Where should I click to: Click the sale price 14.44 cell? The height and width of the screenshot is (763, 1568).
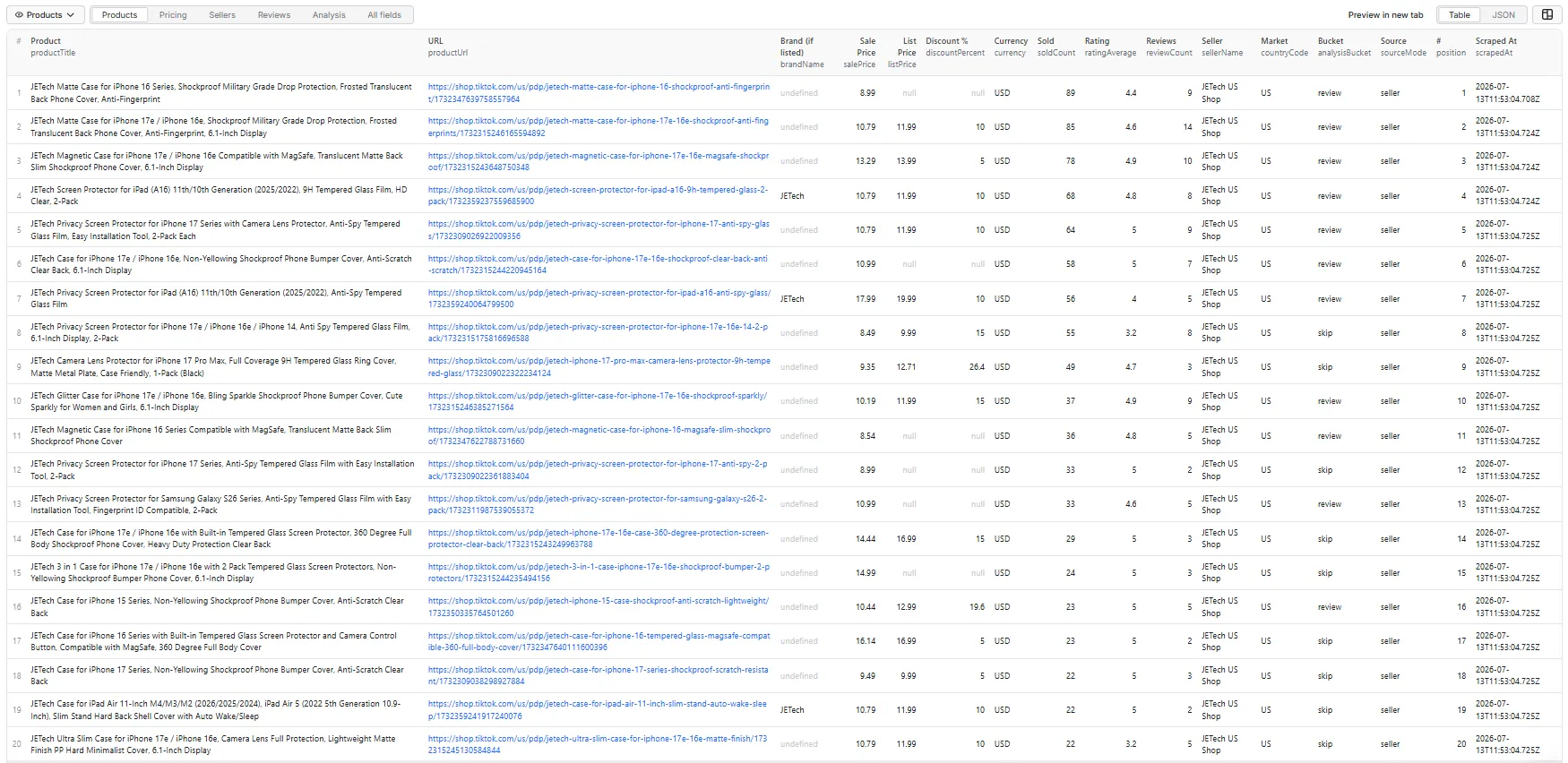[x=866, y=539]
